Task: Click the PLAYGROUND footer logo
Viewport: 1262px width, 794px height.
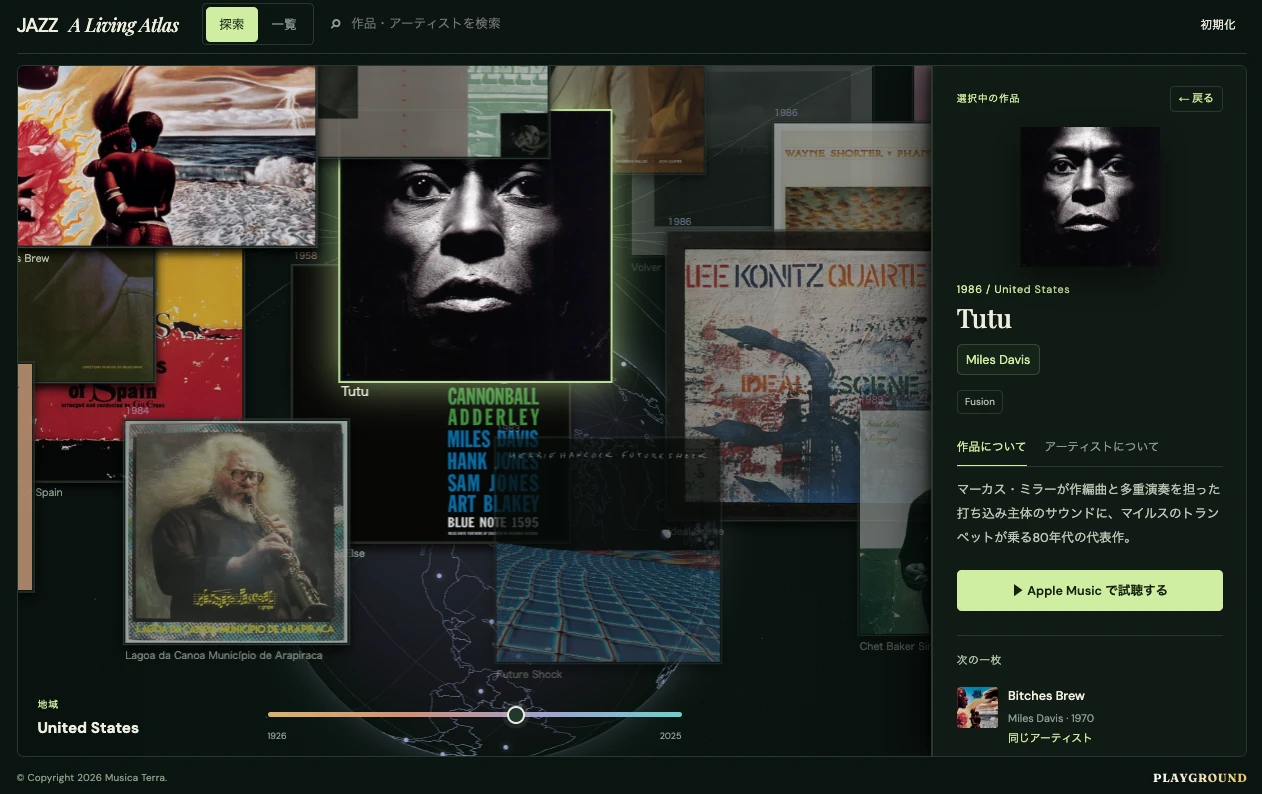Action: (1200, 778)
